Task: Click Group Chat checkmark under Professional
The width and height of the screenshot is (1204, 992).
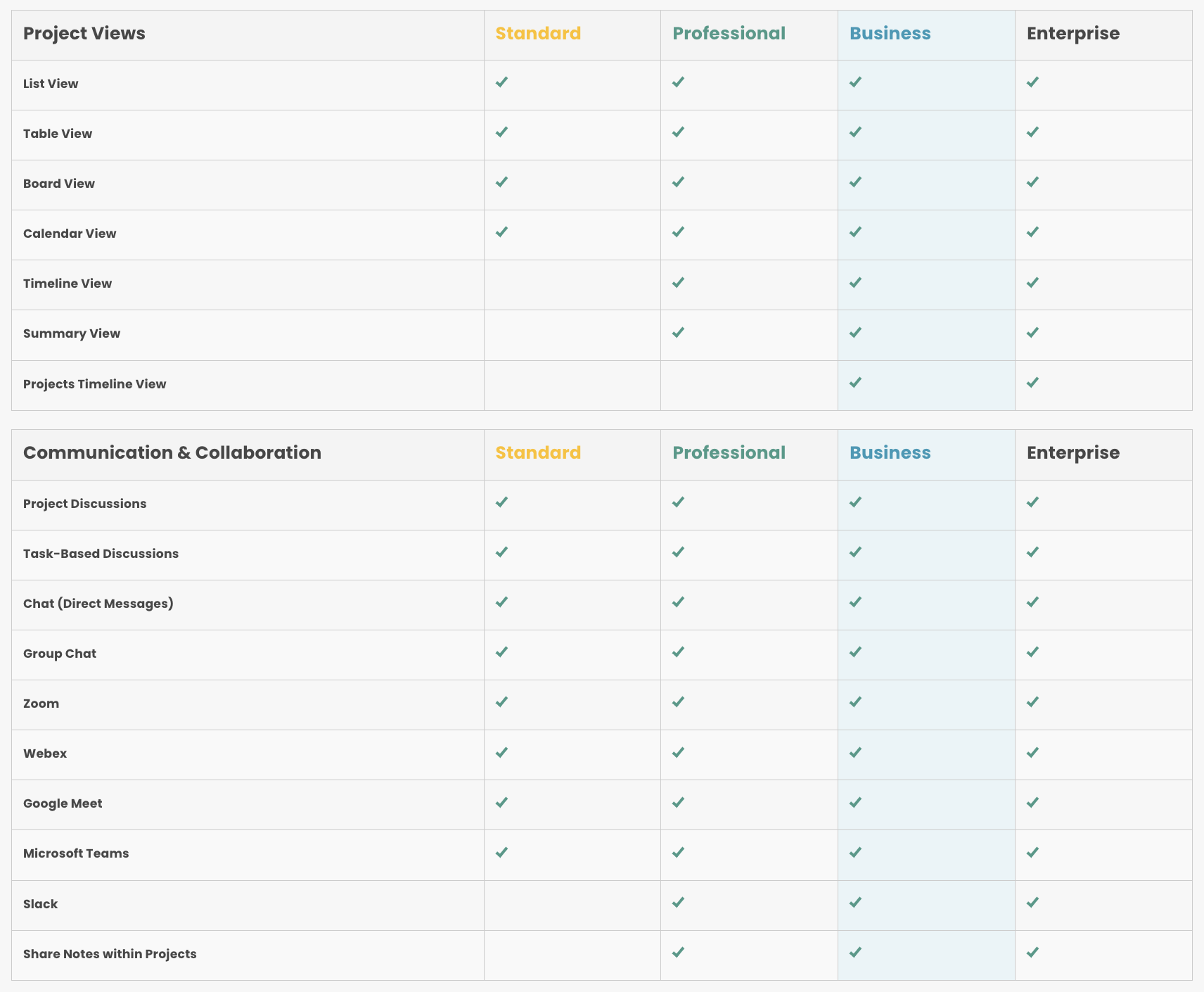Action: (678, 652)
